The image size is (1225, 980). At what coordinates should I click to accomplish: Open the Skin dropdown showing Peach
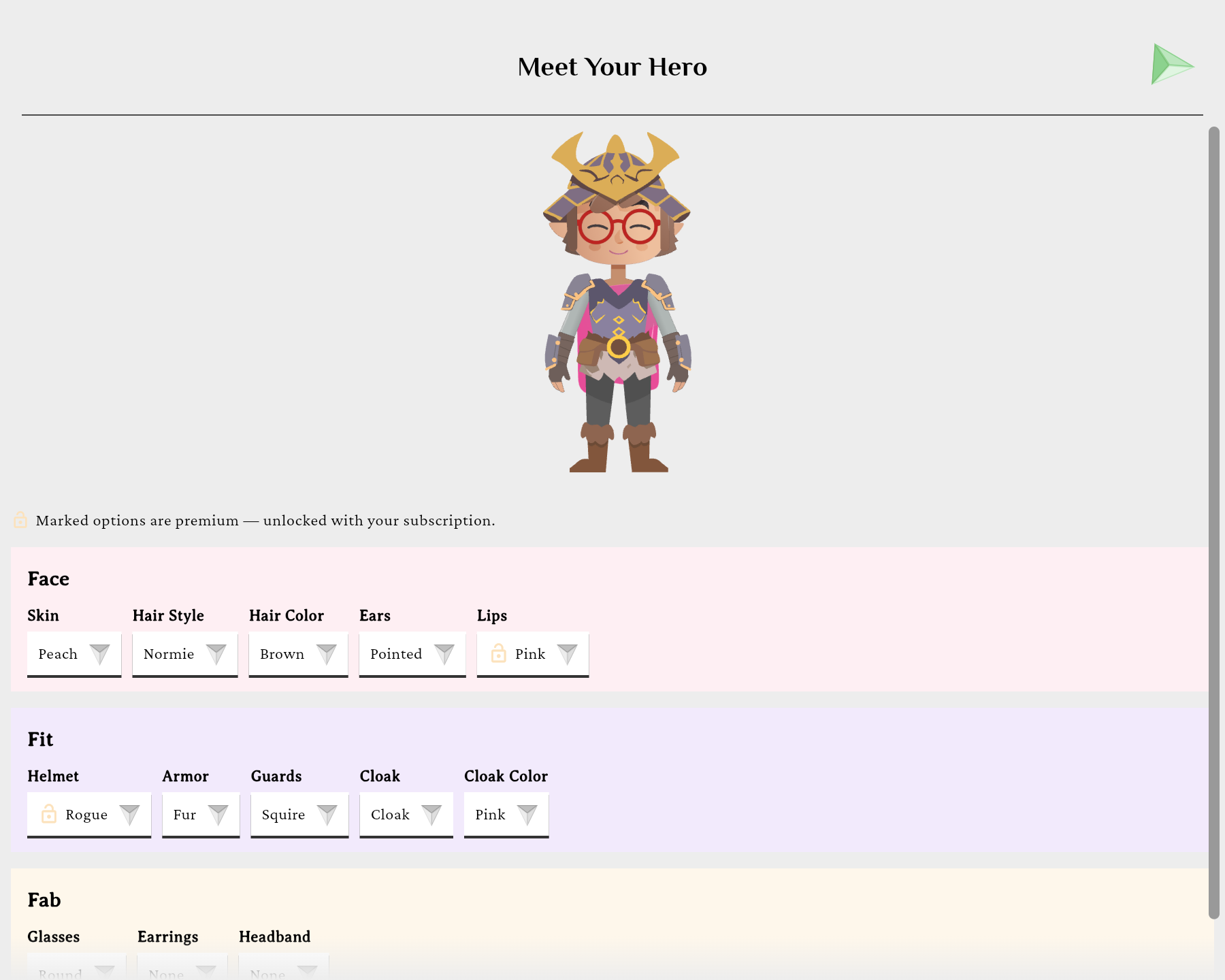tap(74, 654)
